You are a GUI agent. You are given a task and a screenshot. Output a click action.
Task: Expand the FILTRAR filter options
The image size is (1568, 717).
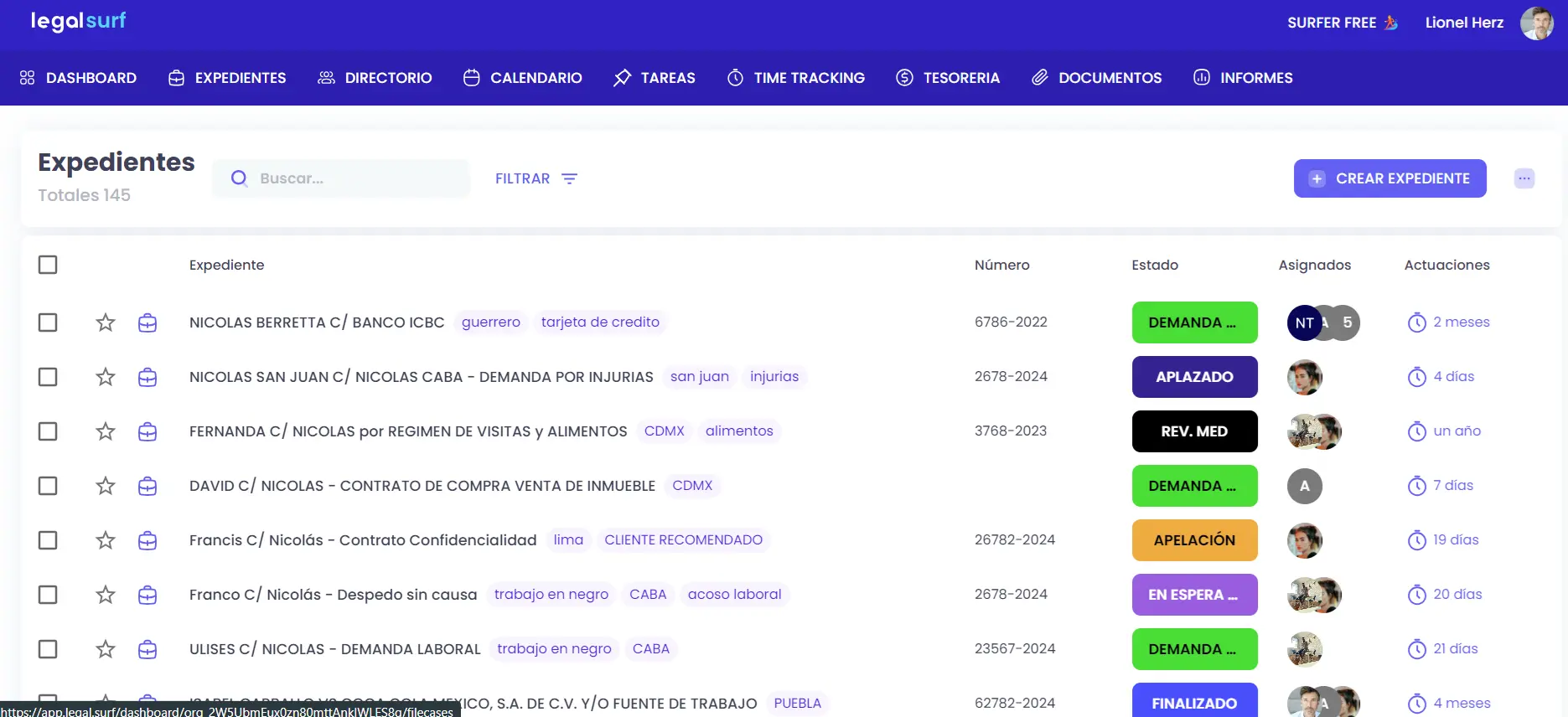536,178
